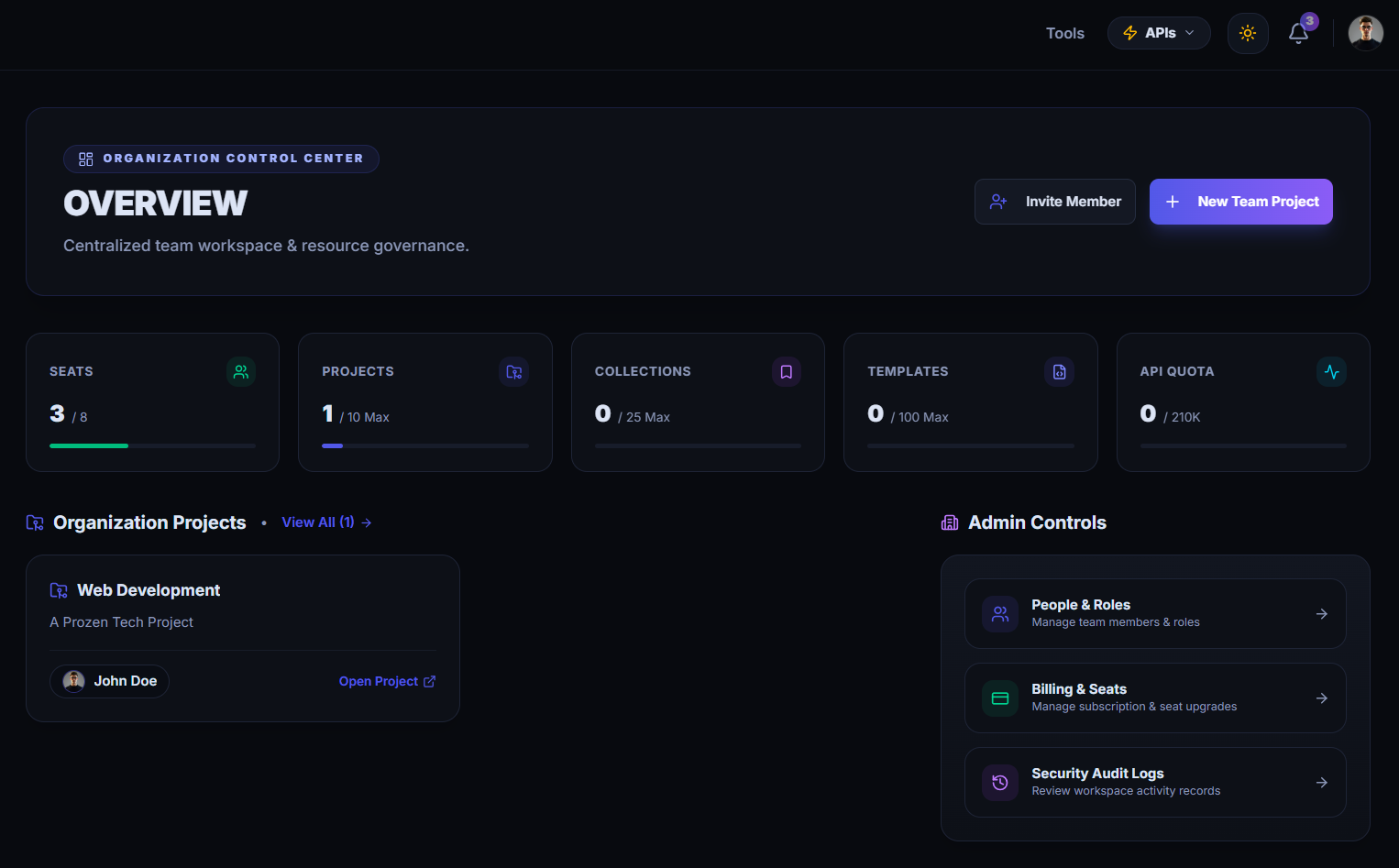The height and width of the screenshot is (868, 1399).
Task: Open Billing & Seats arrow
Action: [x=1322, y=698]
